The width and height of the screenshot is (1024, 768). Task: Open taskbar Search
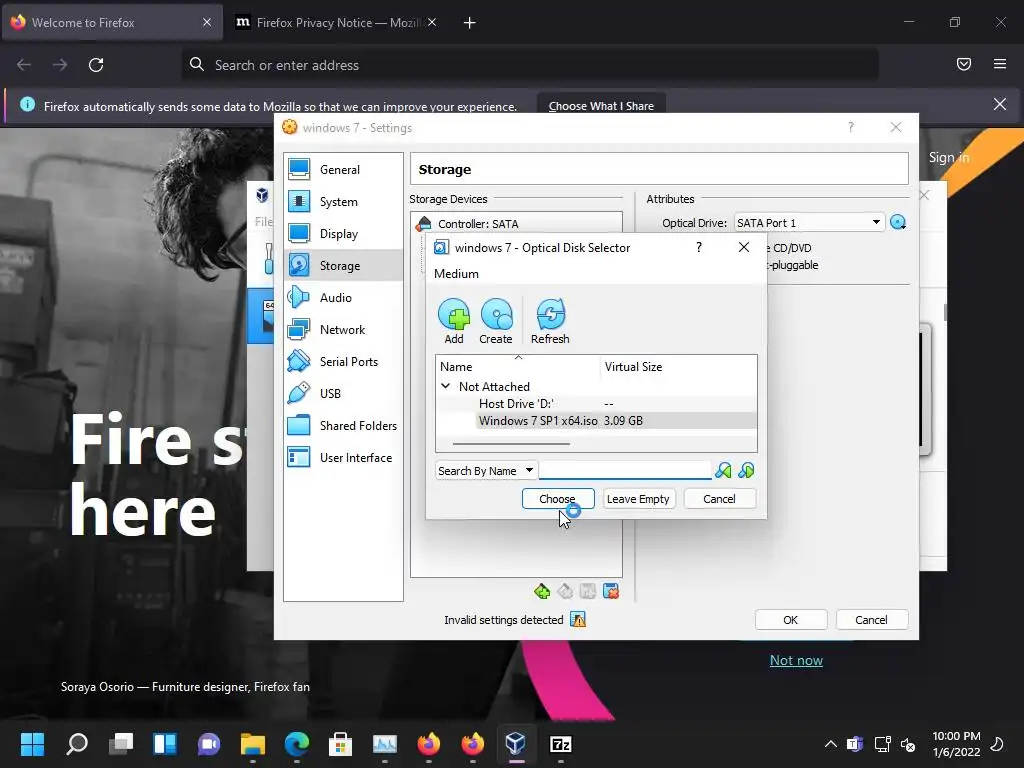coord(77,744)
